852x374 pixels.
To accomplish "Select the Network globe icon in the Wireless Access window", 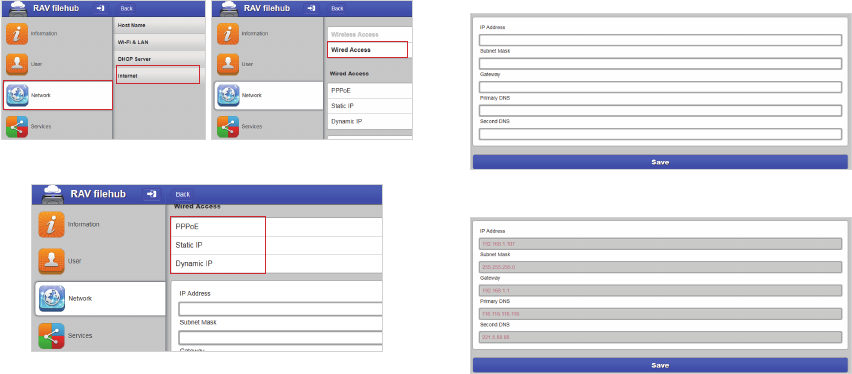I will coord(228,95).
